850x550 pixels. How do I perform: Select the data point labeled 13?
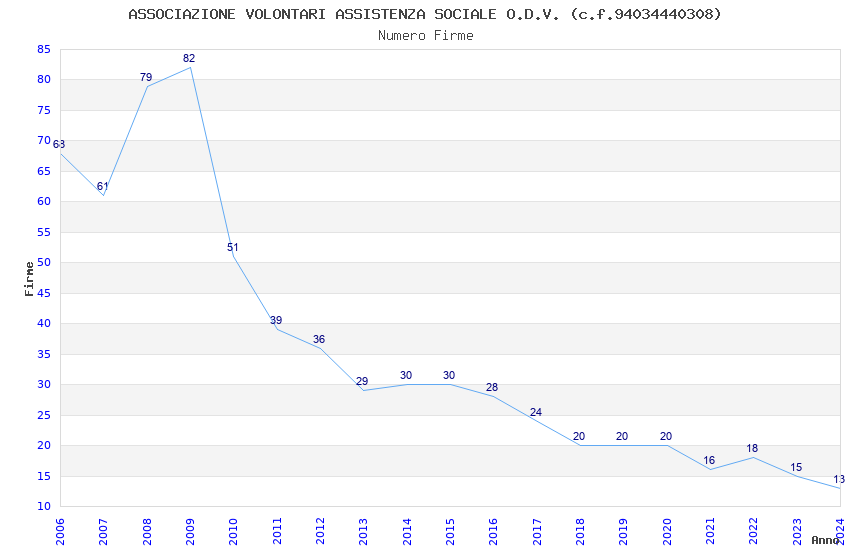click(x=839, y=479)
